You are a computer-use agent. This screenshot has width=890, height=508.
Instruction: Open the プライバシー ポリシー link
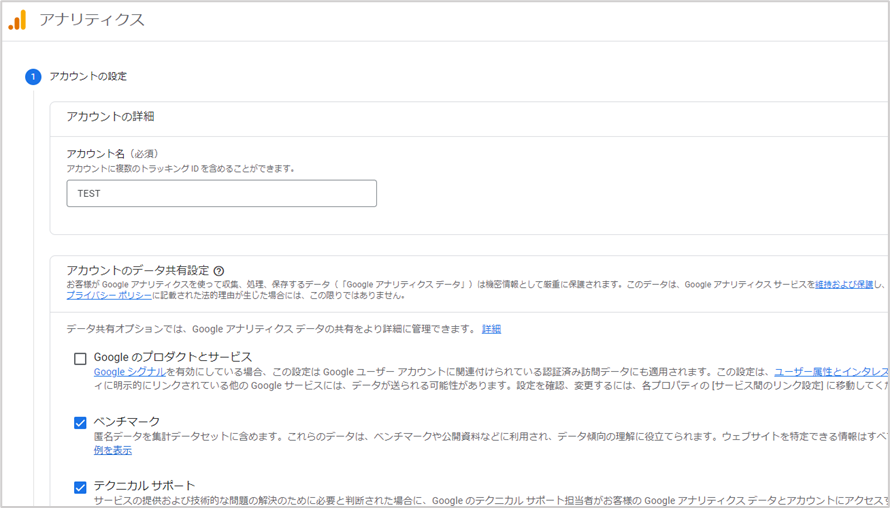109,296
